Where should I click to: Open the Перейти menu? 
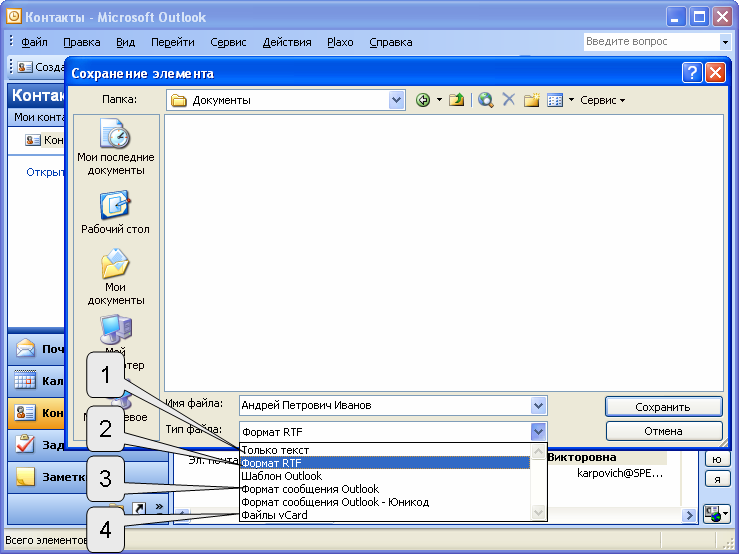[x=172, y=42]
